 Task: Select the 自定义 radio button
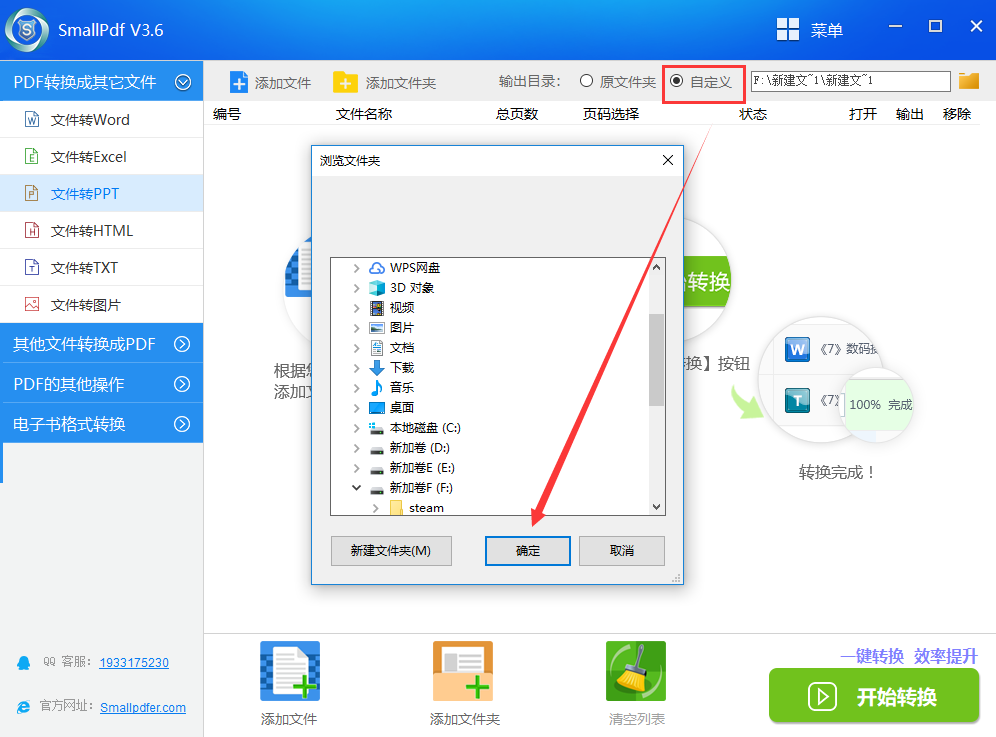point(677,81)
